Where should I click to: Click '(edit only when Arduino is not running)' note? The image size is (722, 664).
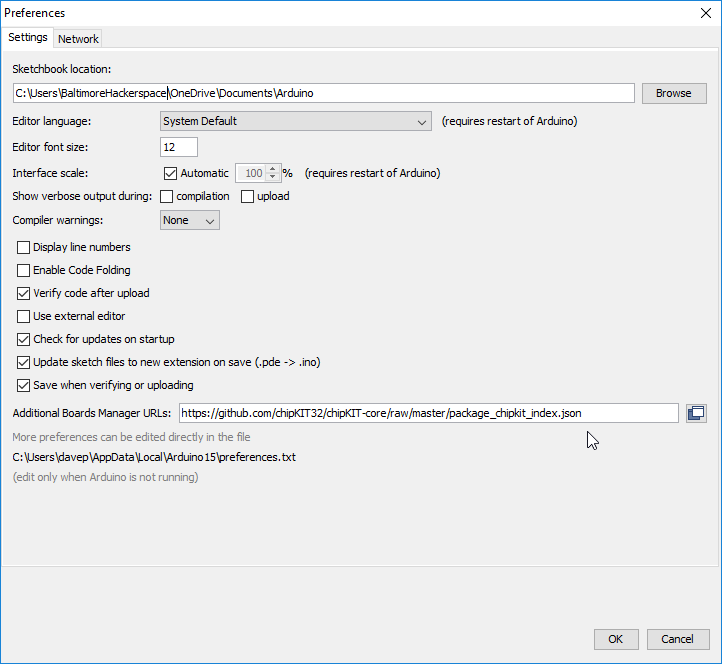click(105, 477)
